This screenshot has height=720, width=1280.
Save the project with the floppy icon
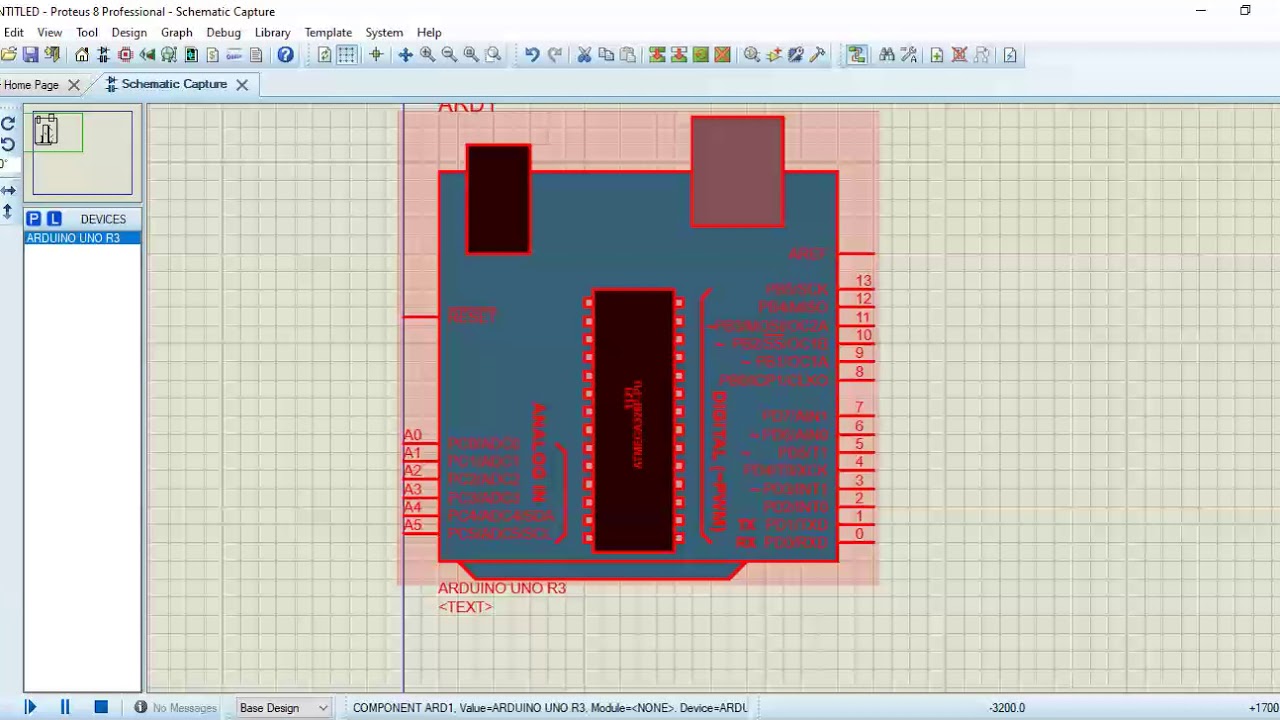(x=30, y=55)
